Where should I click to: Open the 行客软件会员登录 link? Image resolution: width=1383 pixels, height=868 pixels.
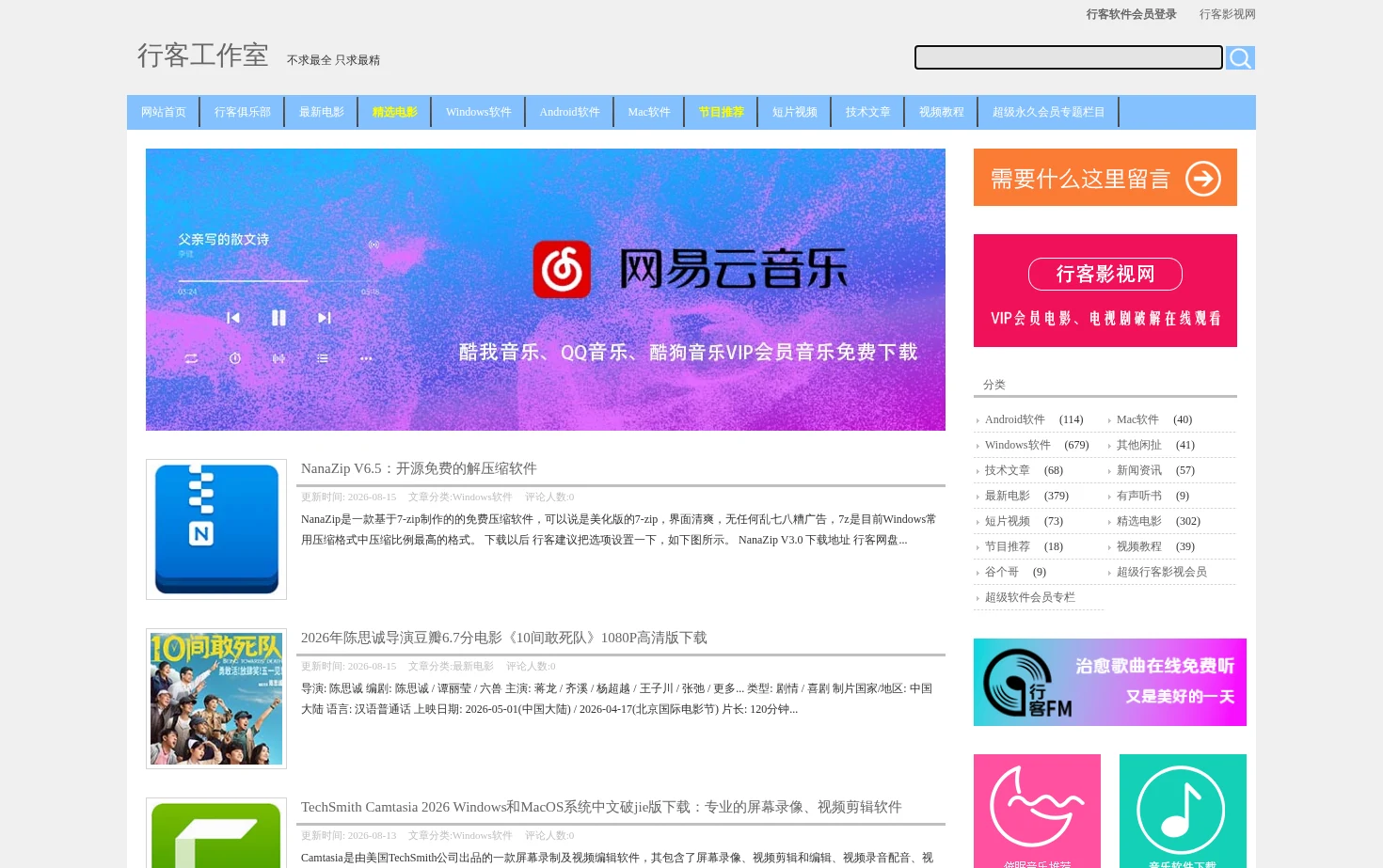tap(1131, 14)
